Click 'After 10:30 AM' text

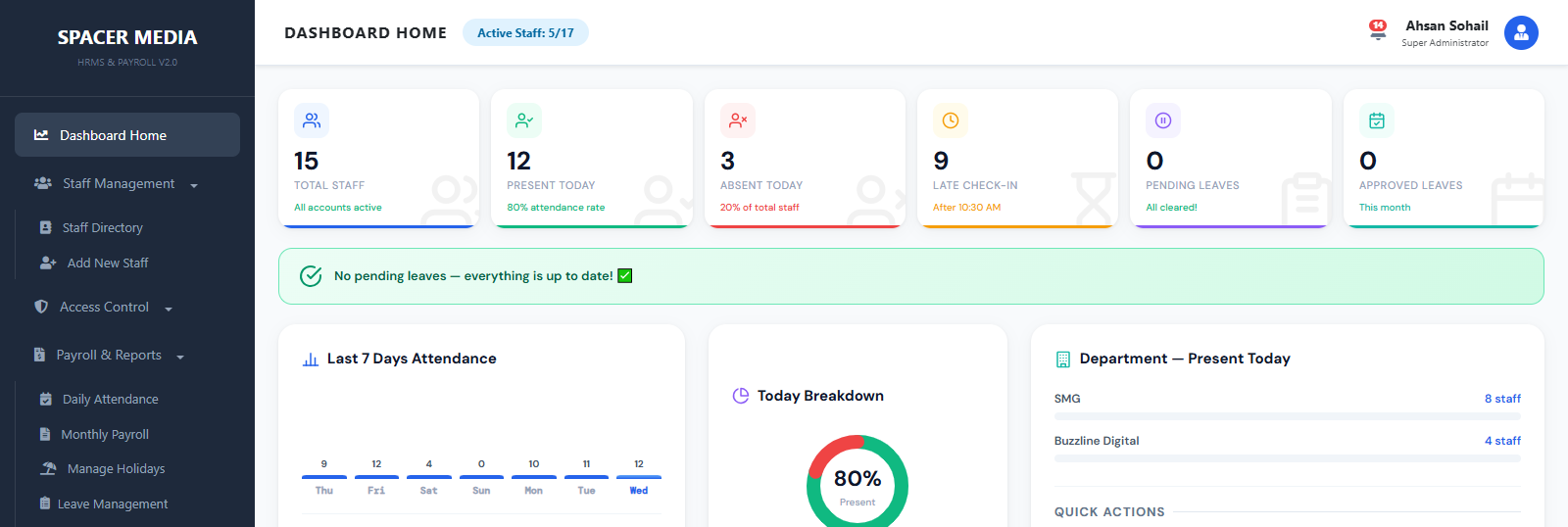967,208
